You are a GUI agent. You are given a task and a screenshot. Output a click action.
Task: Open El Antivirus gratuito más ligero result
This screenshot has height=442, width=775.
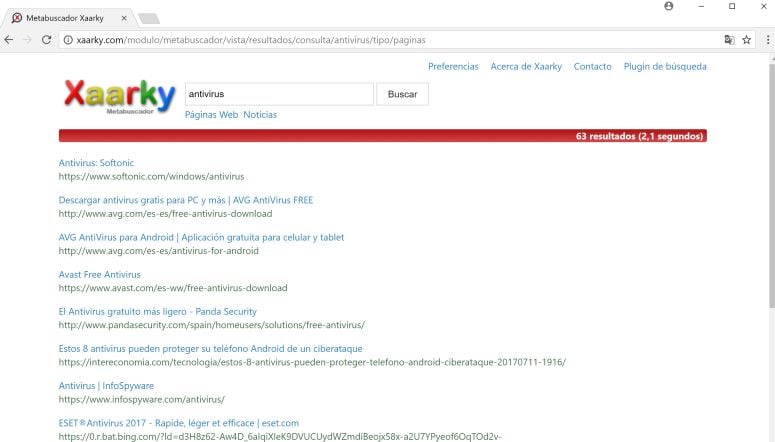tap(158, 311)
